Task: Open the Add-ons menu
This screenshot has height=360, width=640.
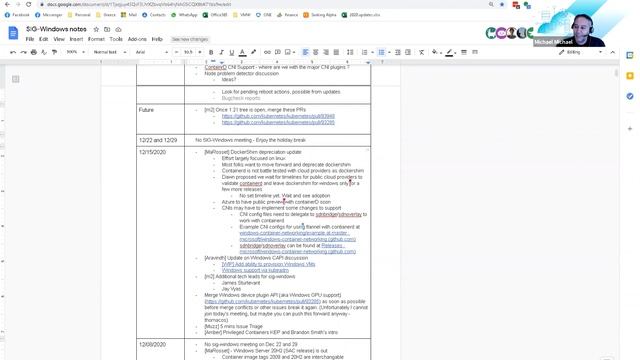Action: (x=137, y=39)
